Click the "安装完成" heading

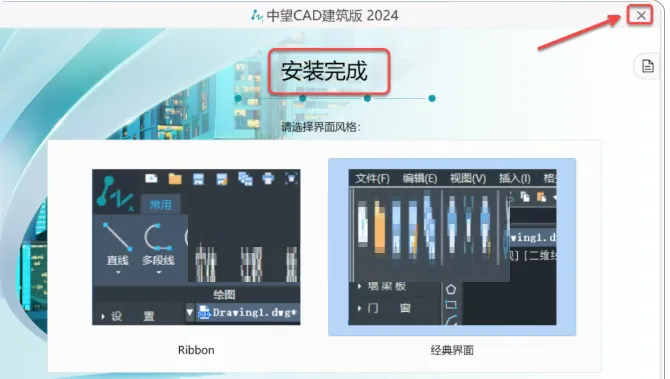[324, 71]
